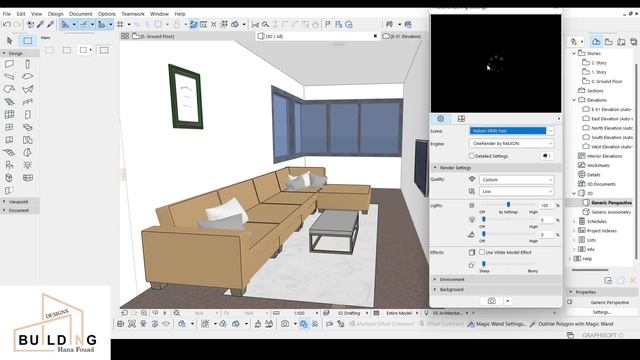Click the Undo arrow icon
Viewport: 640px width, 360px height.
(x=7, y=24)
